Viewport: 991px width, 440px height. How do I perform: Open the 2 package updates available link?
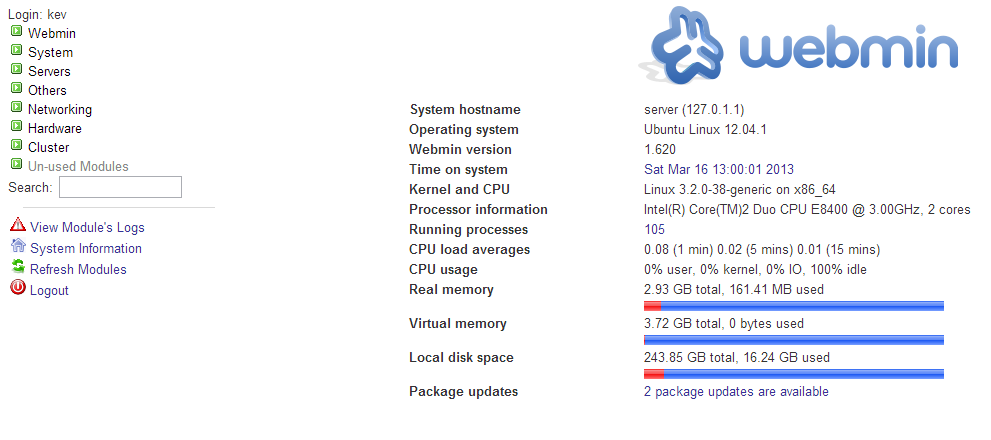click(x=736, y=391)
